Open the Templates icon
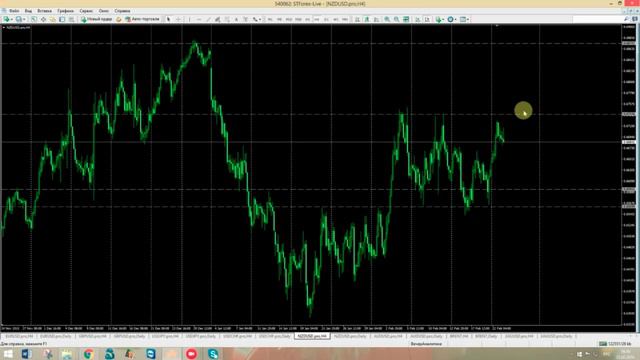The width and height of the screenshot is (640, 360). point(463,19)
